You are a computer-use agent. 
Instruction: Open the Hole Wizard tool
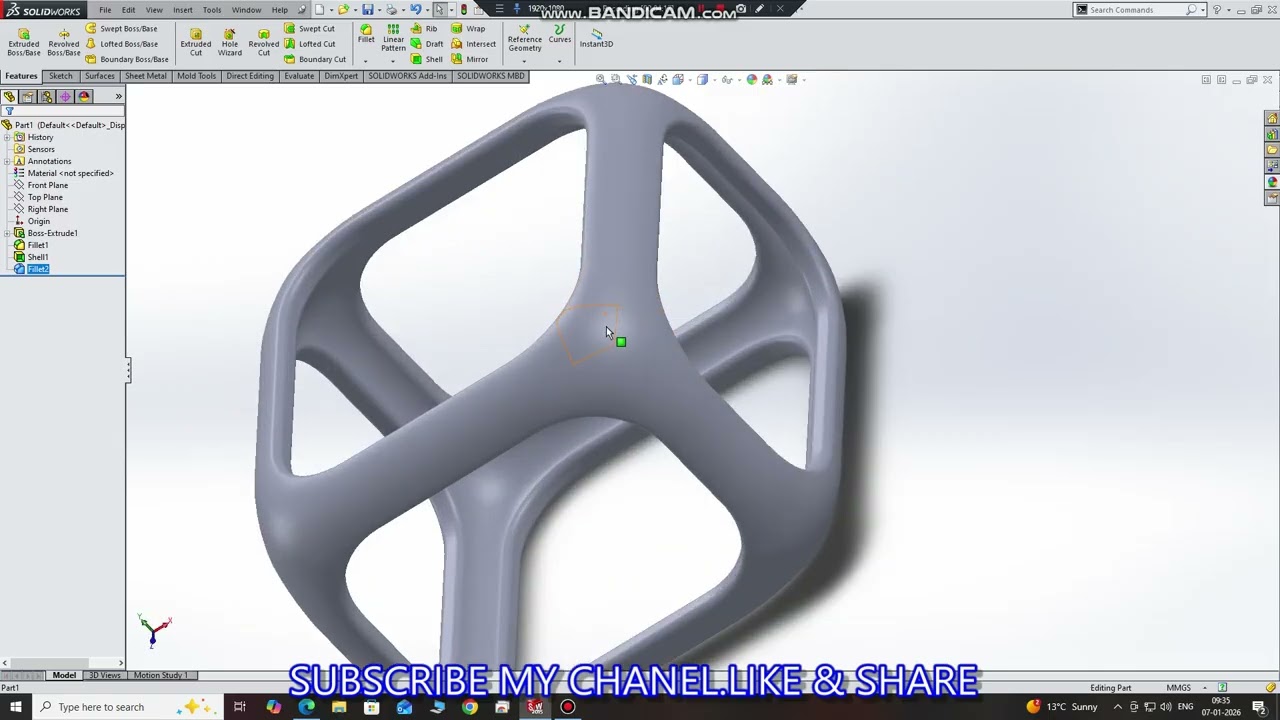pos(230,41)
